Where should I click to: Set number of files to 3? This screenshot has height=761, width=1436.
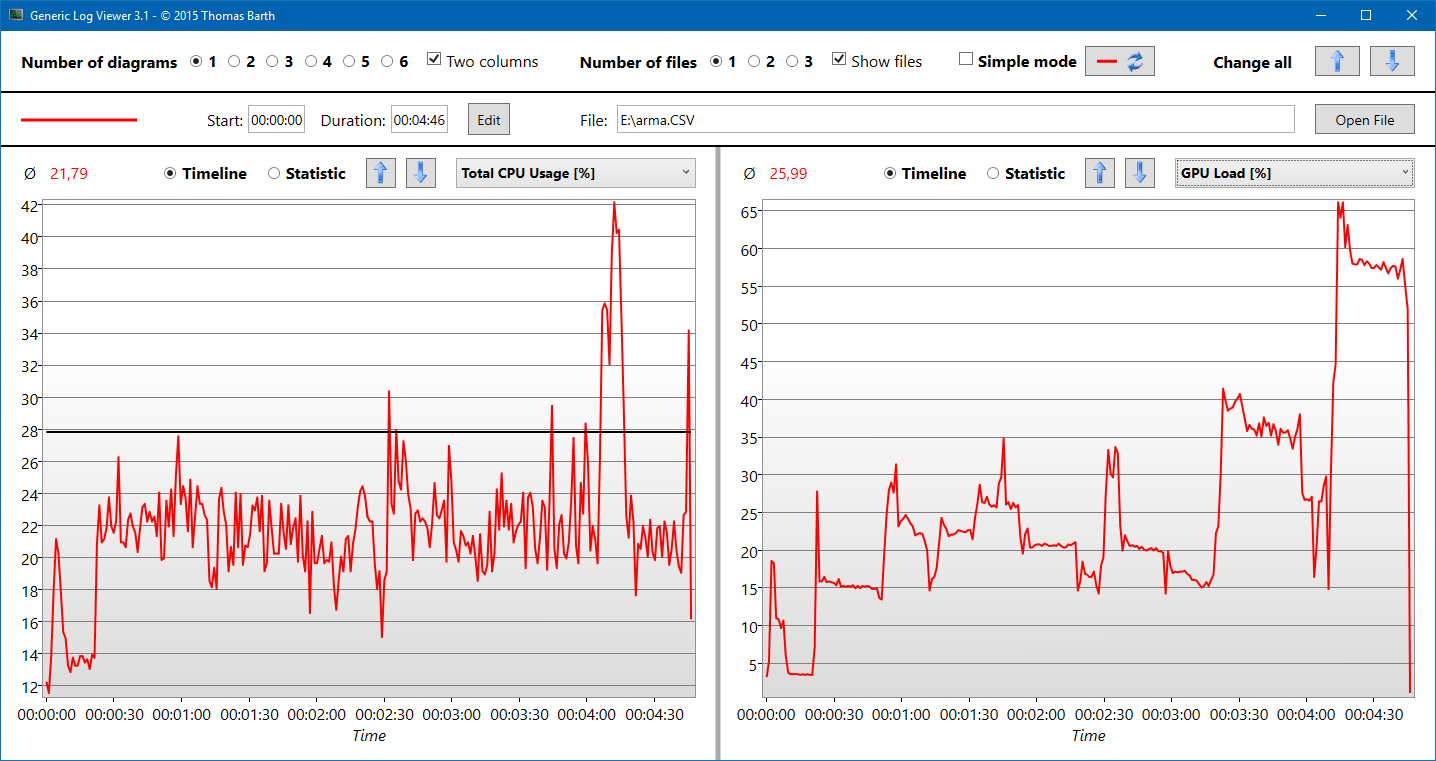click(792, 61)
